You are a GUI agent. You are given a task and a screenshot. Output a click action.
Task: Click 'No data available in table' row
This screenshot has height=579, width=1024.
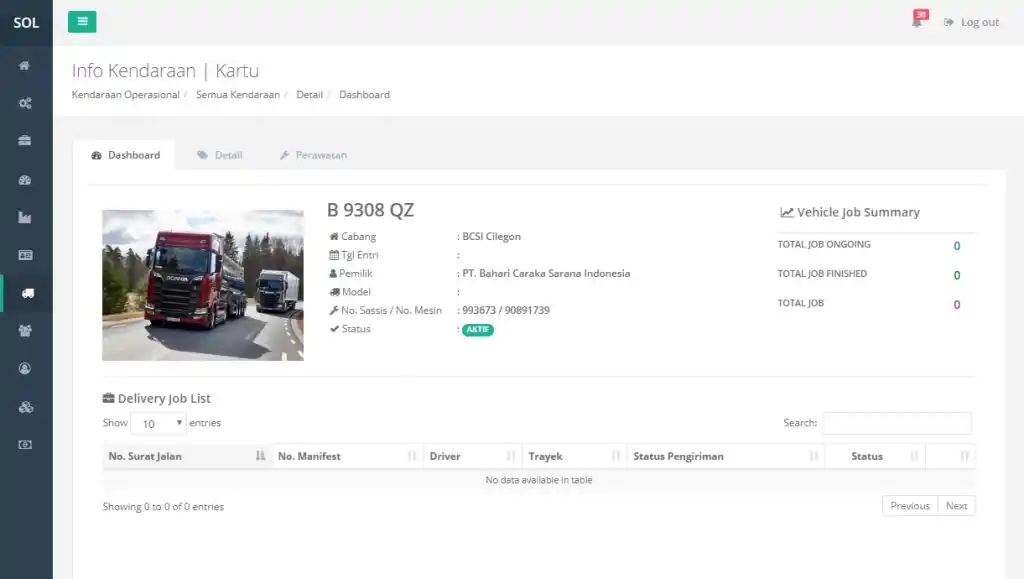point(539,480)
